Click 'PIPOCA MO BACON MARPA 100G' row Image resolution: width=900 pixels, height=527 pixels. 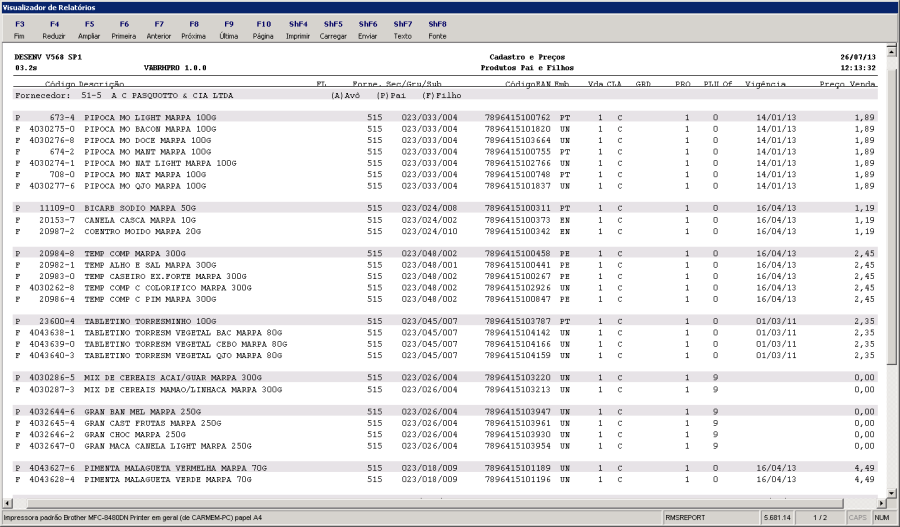pos(445,129)
